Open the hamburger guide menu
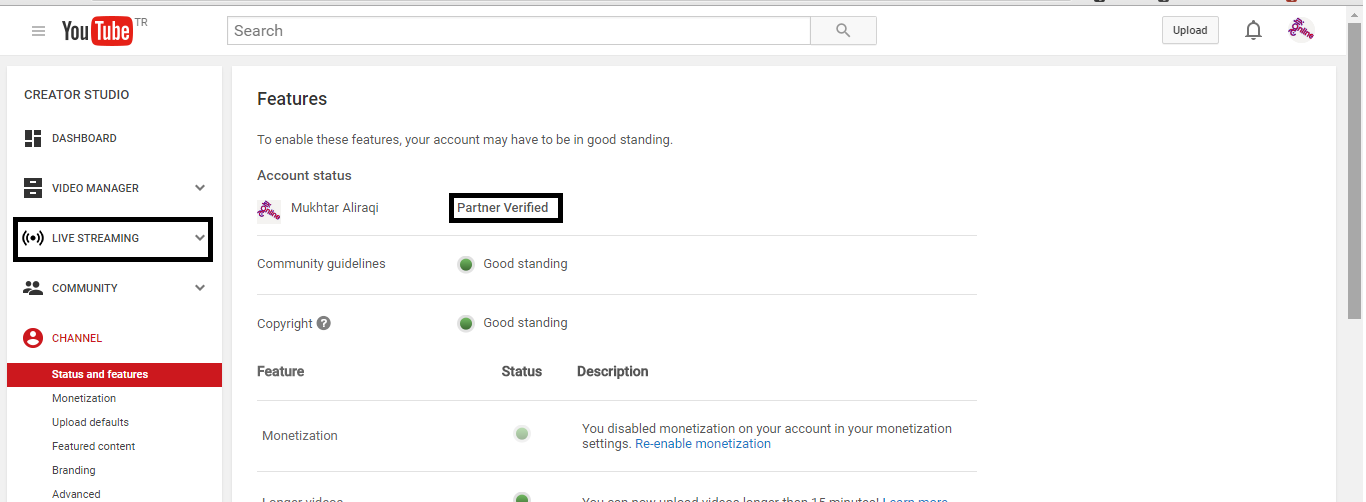The image size is (1366, 502). pos(39,31)
